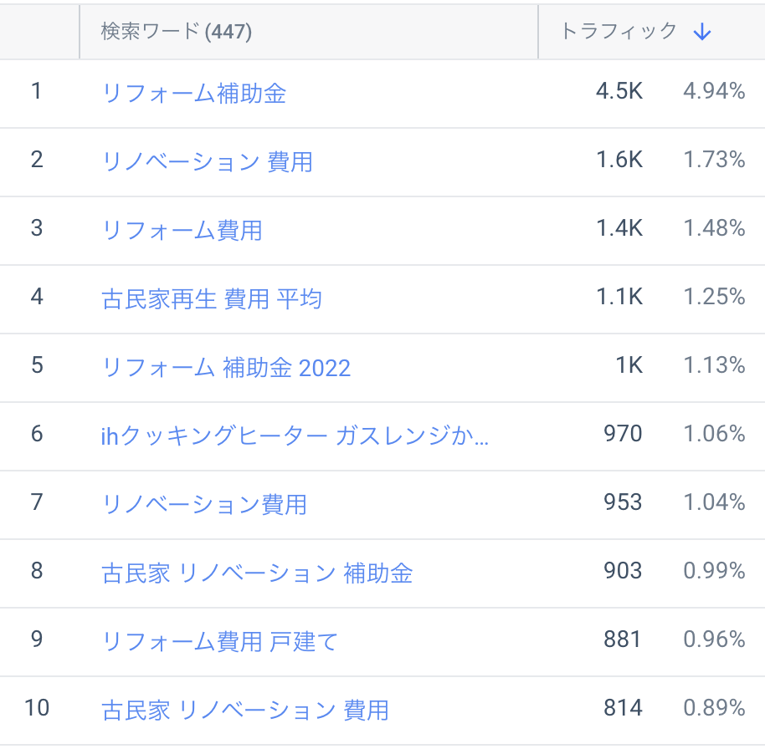Click the 0.89% traffic share
This screenshot has width=765, height=754.
coord(714,709)
